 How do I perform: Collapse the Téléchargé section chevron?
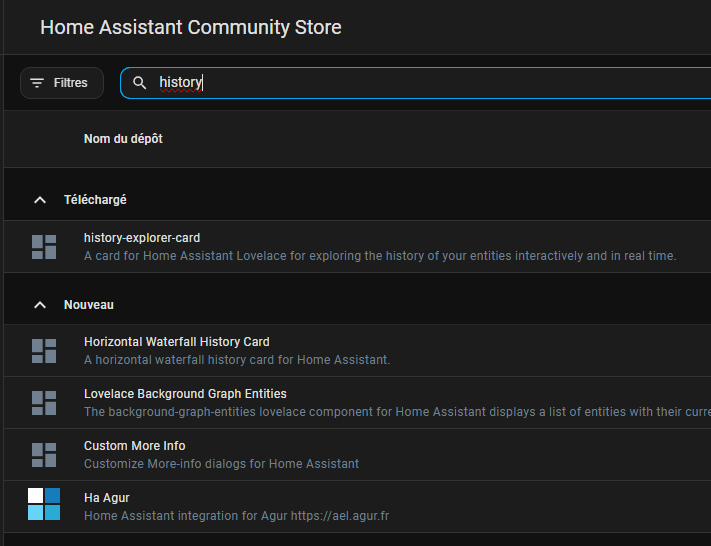click(x=40, y=200)
